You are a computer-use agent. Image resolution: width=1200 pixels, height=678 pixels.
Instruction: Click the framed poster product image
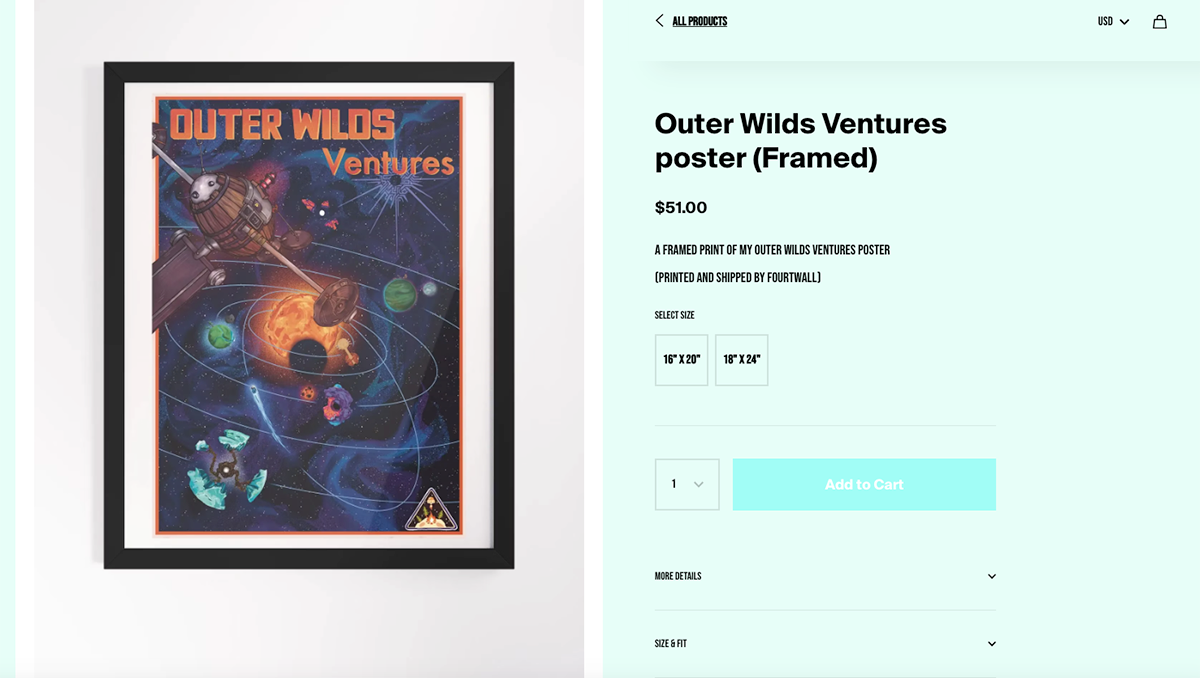309,316
